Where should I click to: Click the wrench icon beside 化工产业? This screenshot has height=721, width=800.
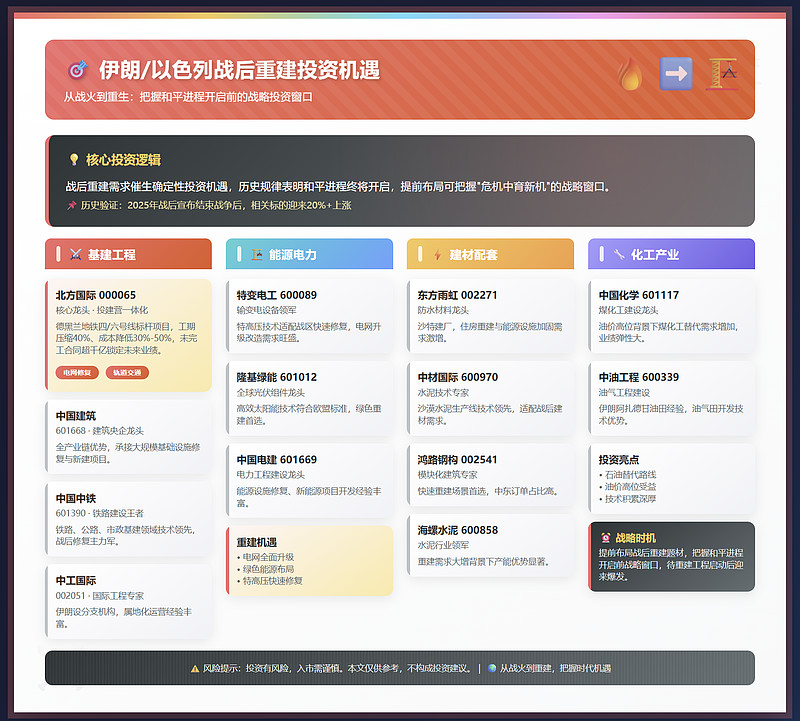point(619,254)
